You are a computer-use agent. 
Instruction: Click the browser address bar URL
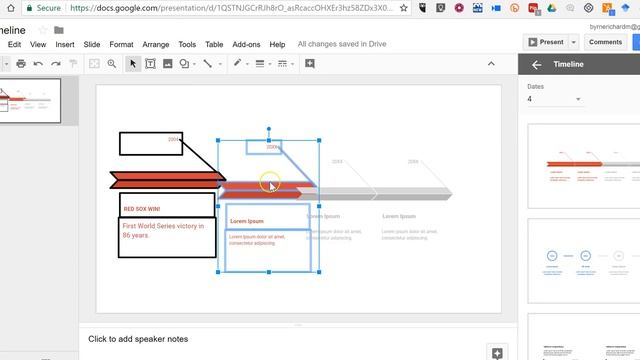coord(231,8)
